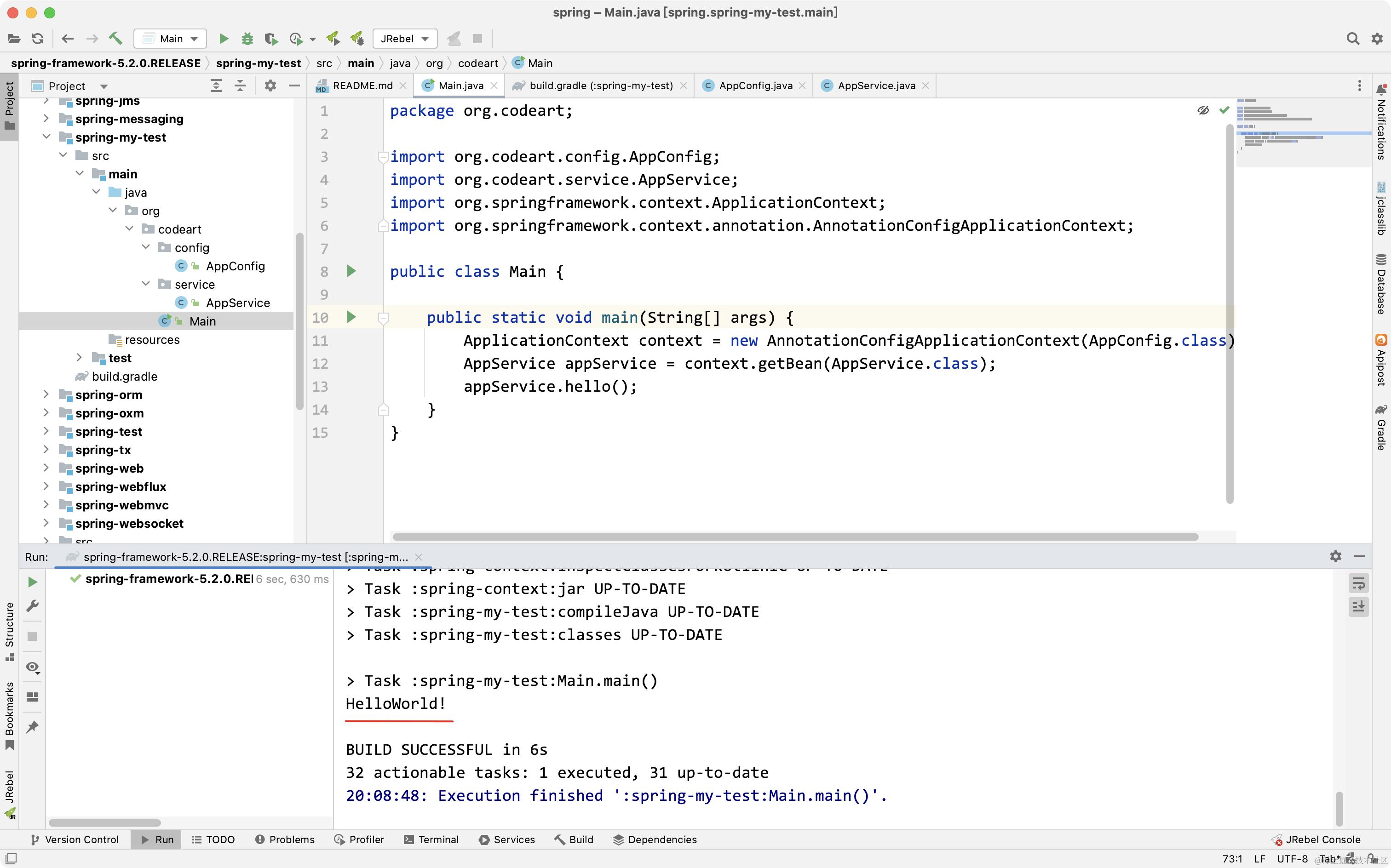Click the gutter run arrow beside class Main

pyautogui.click(x=351, y=271)
